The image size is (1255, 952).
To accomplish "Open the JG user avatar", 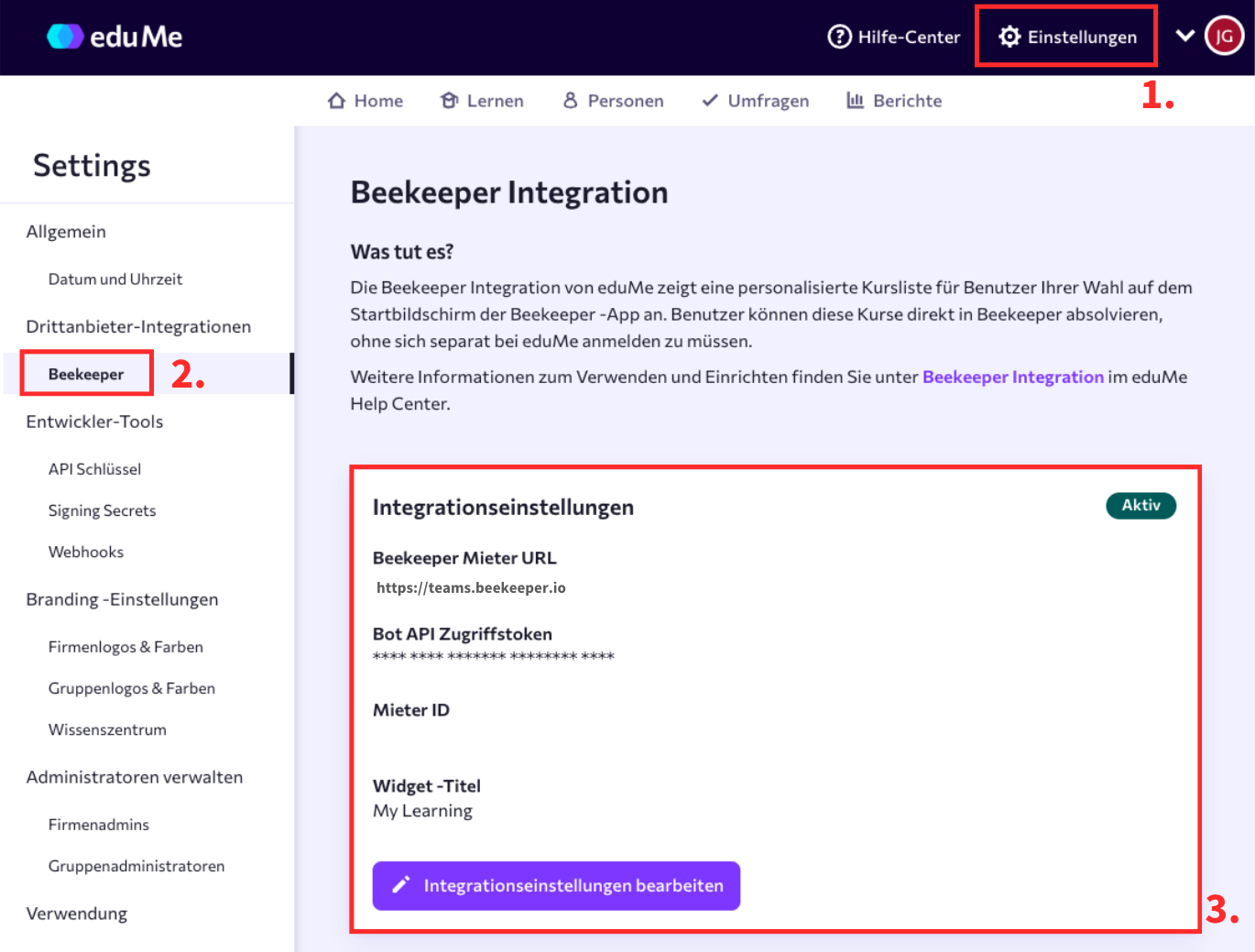I will (x=1224, y=37).
